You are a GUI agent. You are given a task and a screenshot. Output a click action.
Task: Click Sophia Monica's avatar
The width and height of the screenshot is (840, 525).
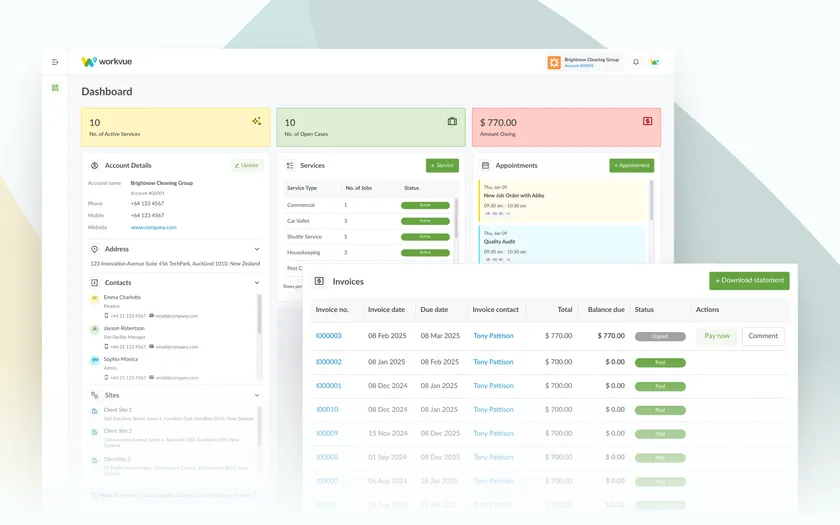pyautogui.click(x=95, y=361)
